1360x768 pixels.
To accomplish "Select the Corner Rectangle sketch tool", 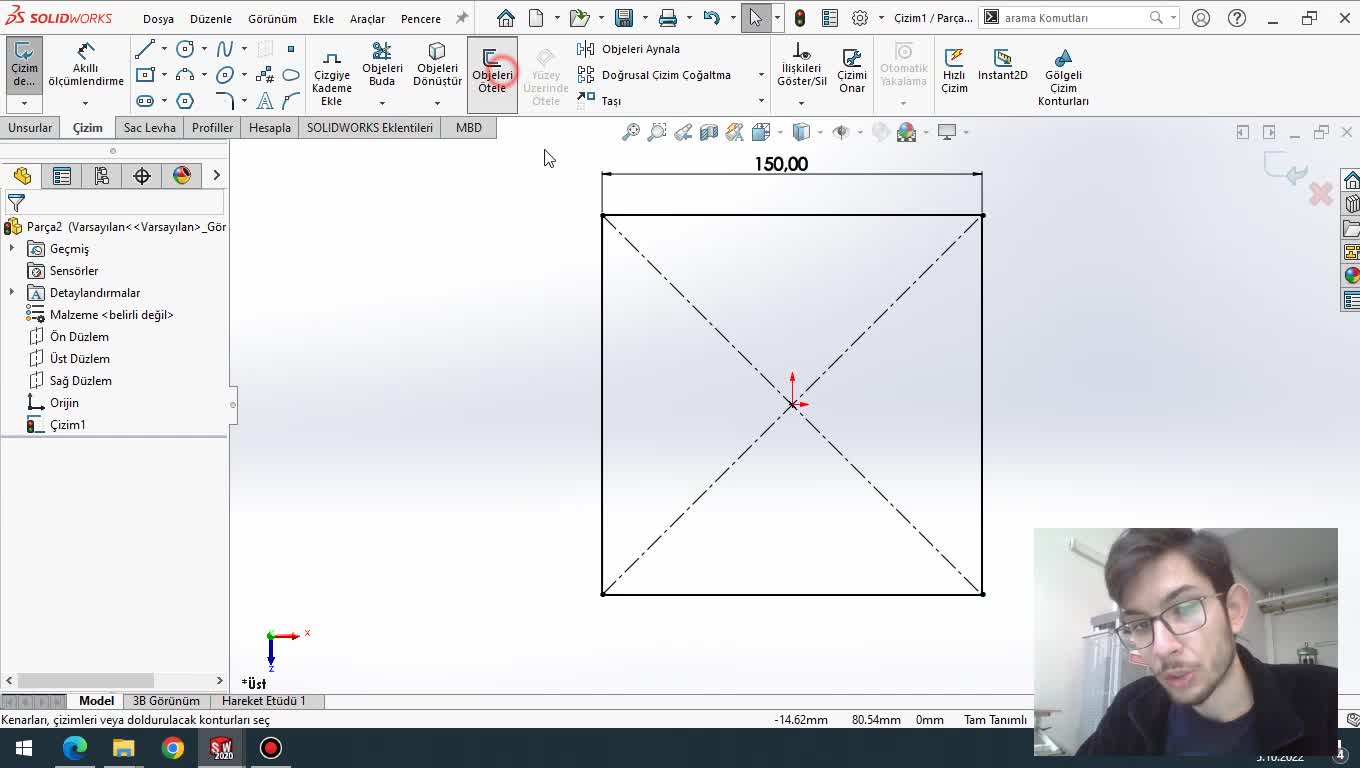I will pyautogui.click(x=145, y=75).
